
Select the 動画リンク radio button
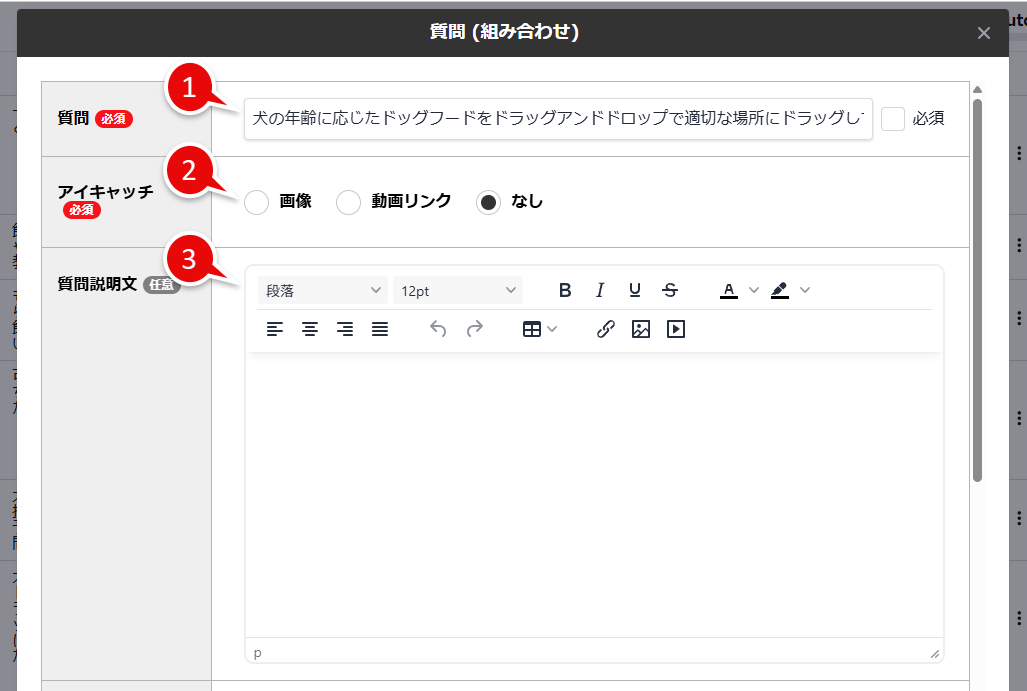[348, 202]
